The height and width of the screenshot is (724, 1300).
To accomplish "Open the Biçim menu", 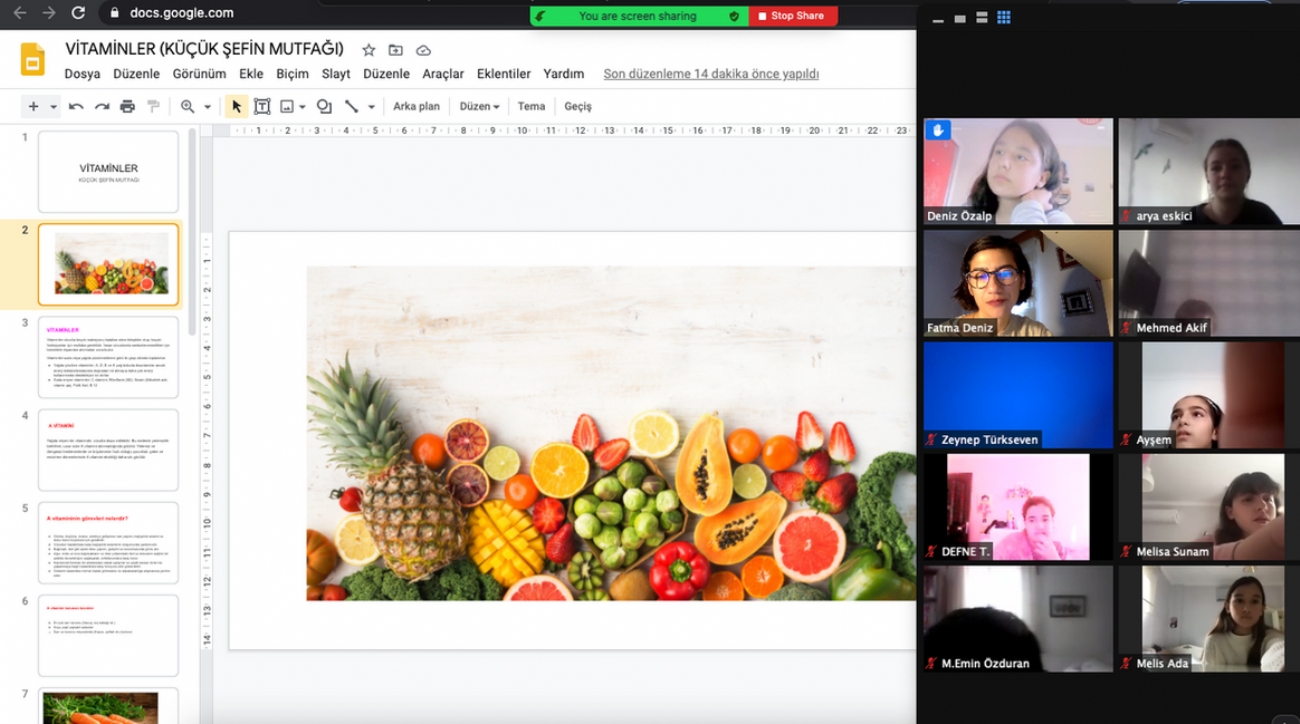I will [x=292, y=74].
